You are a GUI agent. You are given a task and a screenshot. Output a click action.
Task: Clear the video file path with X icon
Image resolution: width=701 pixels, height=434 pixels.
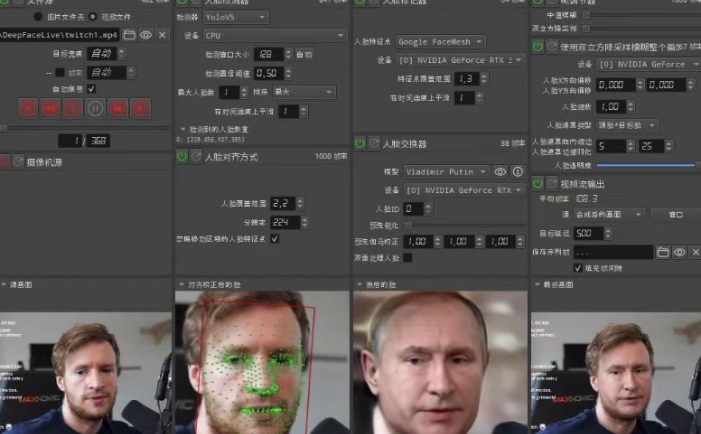click(160, 34)
